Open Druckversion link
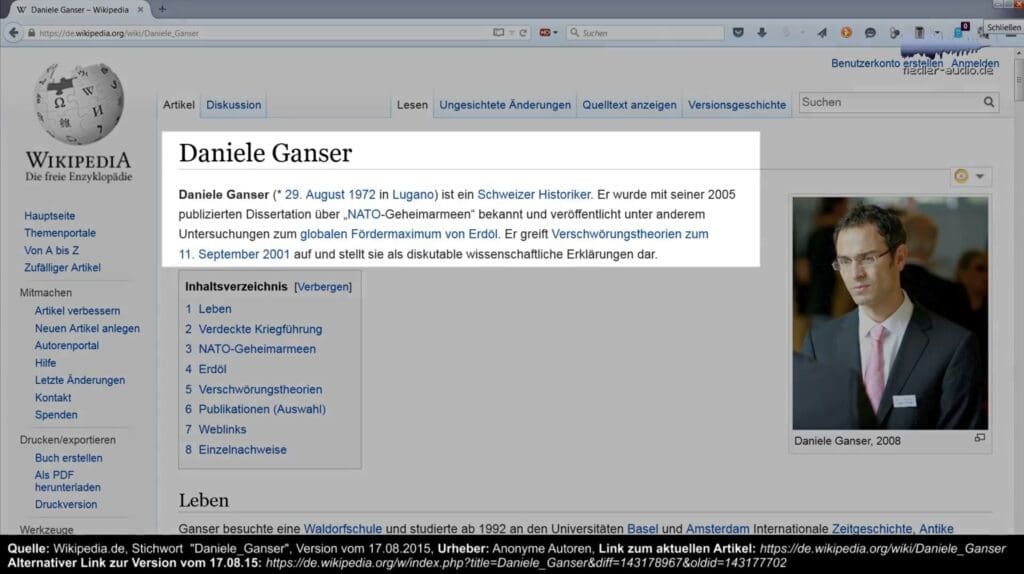 [x=65, y=504]
